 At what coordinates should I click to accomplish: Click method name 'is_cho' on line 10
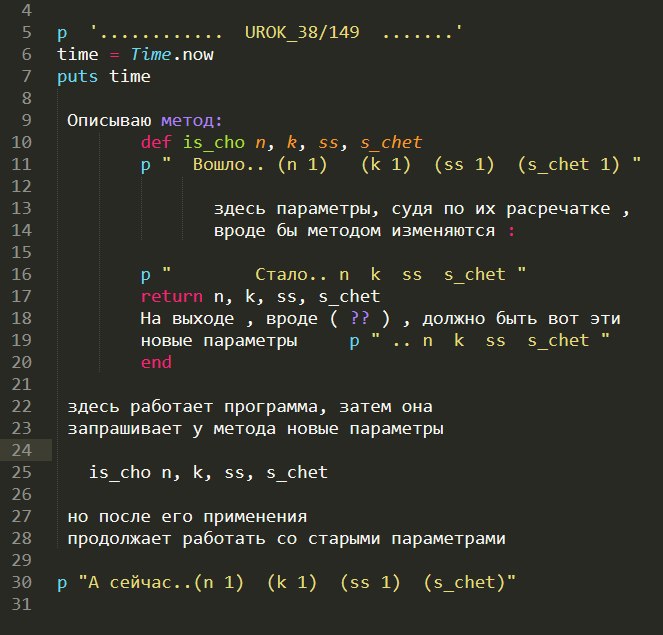click(x=214, y=143)
